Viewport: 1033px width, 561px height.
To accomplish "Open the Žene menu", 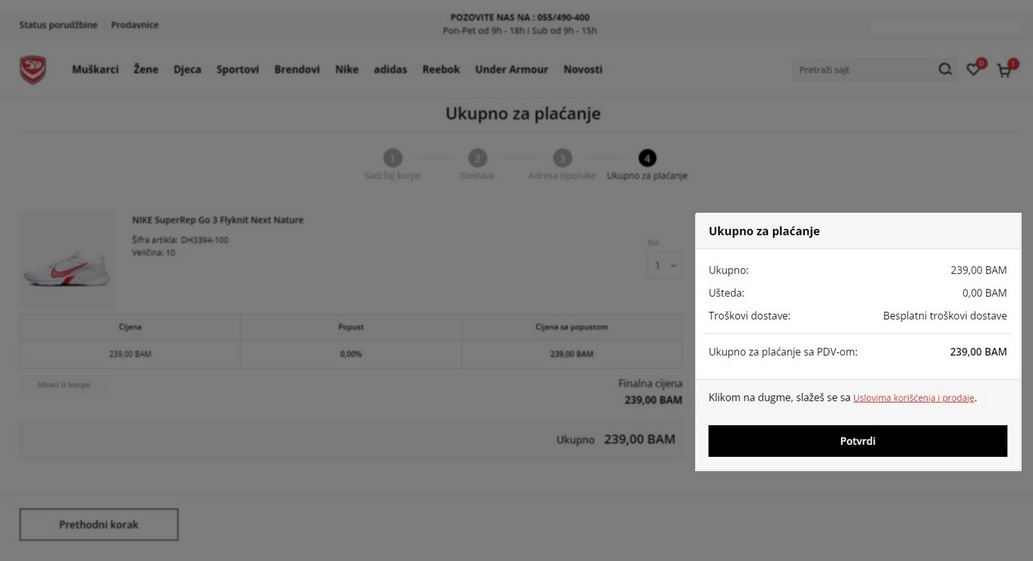I will point(146,69).
